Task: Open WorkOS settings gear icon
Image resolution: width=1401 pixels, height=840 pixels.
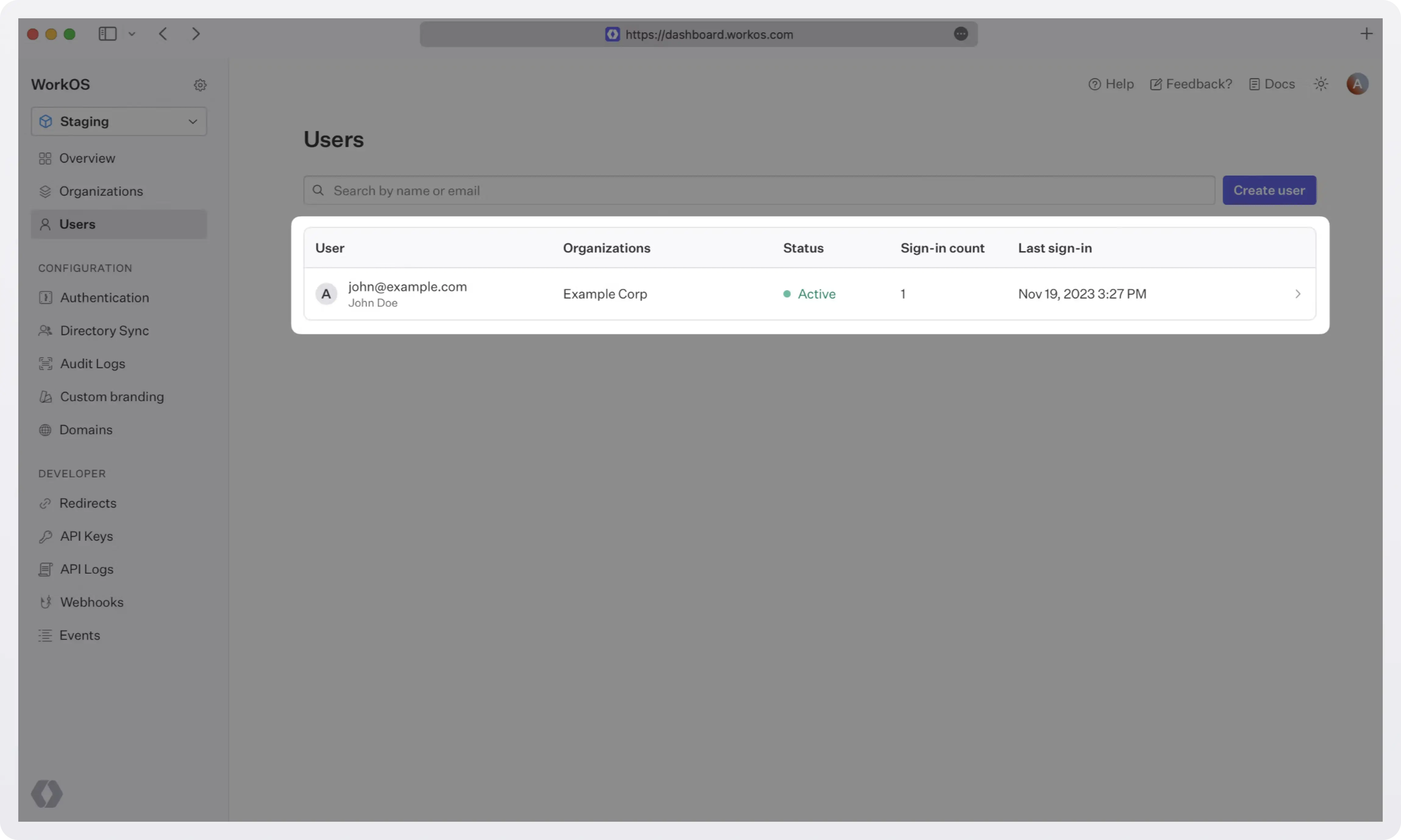Action: pyautogui.click(x=200, y=85)
